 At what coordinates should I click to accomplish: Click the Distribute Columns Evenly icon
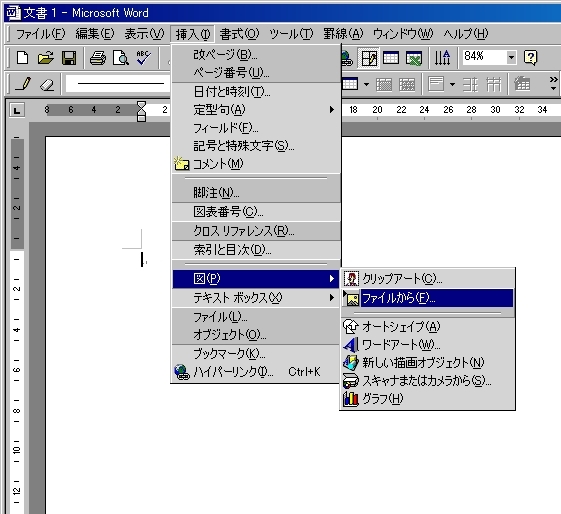494,84
